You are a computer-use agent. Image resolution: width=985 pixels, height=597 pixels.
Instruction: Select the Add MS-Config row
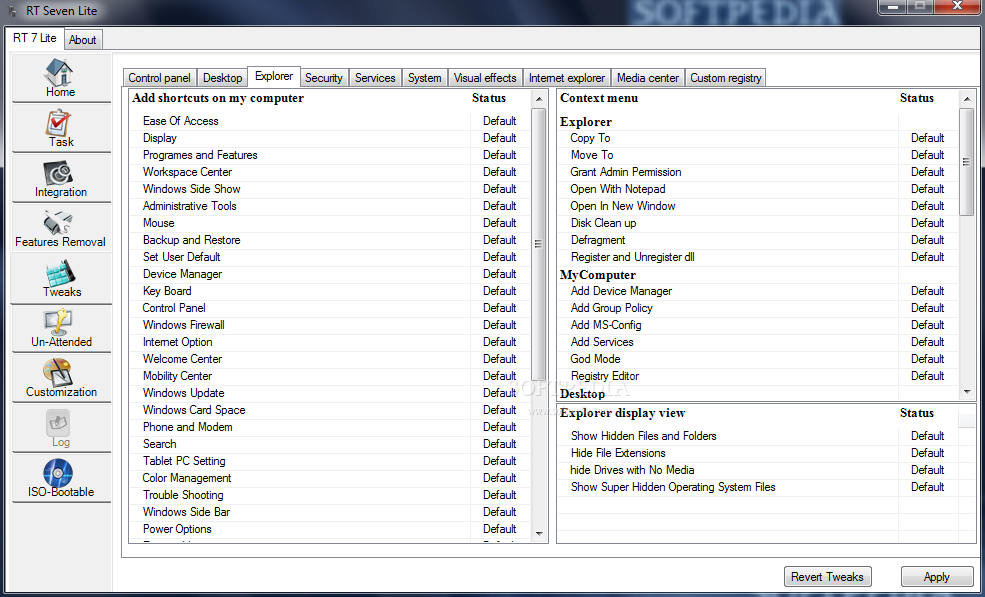(758, 324)
